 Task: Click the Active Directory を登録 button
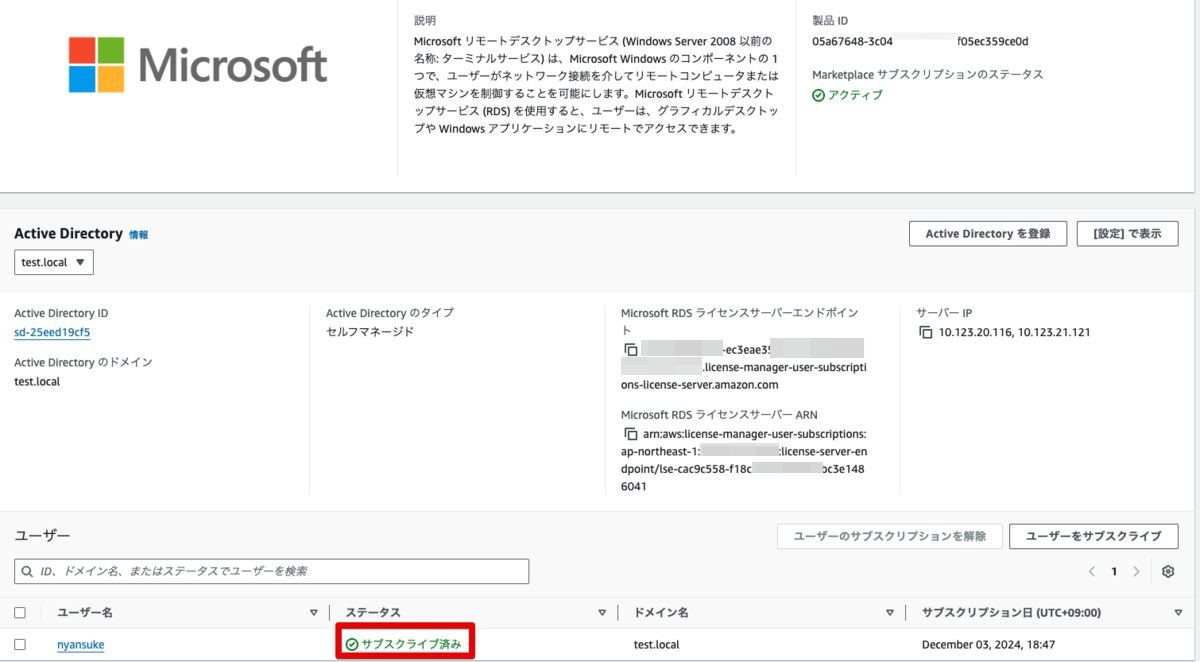point(988,233)
